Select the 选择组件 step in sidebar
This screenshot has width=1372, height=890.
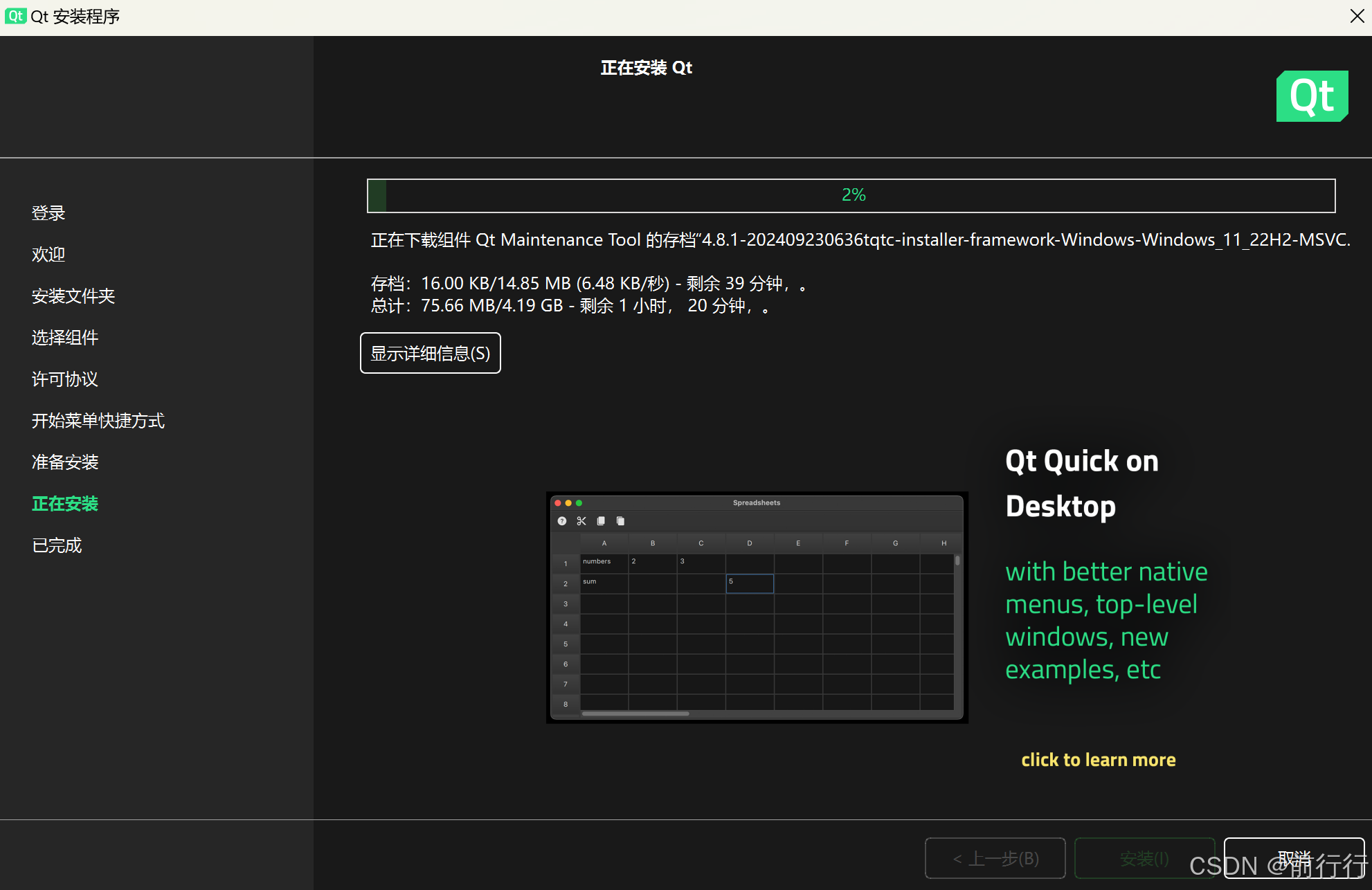pos(65,338)
